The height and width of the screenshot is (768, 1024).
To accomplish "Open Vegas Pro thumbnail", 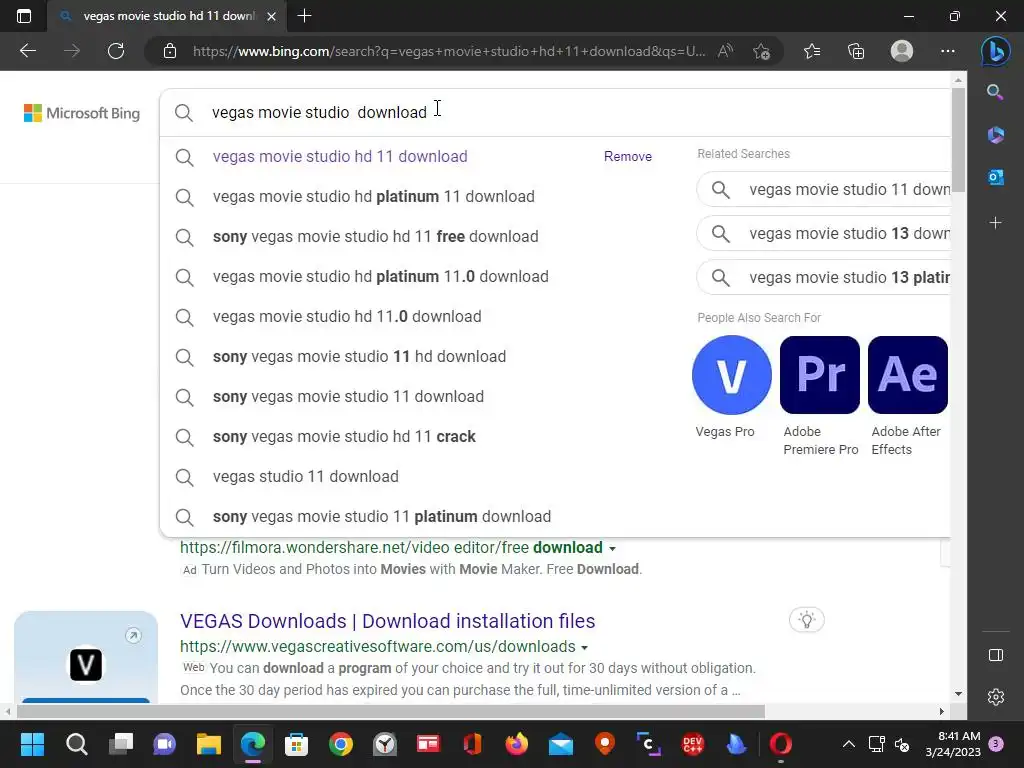I will click(731, 375).
